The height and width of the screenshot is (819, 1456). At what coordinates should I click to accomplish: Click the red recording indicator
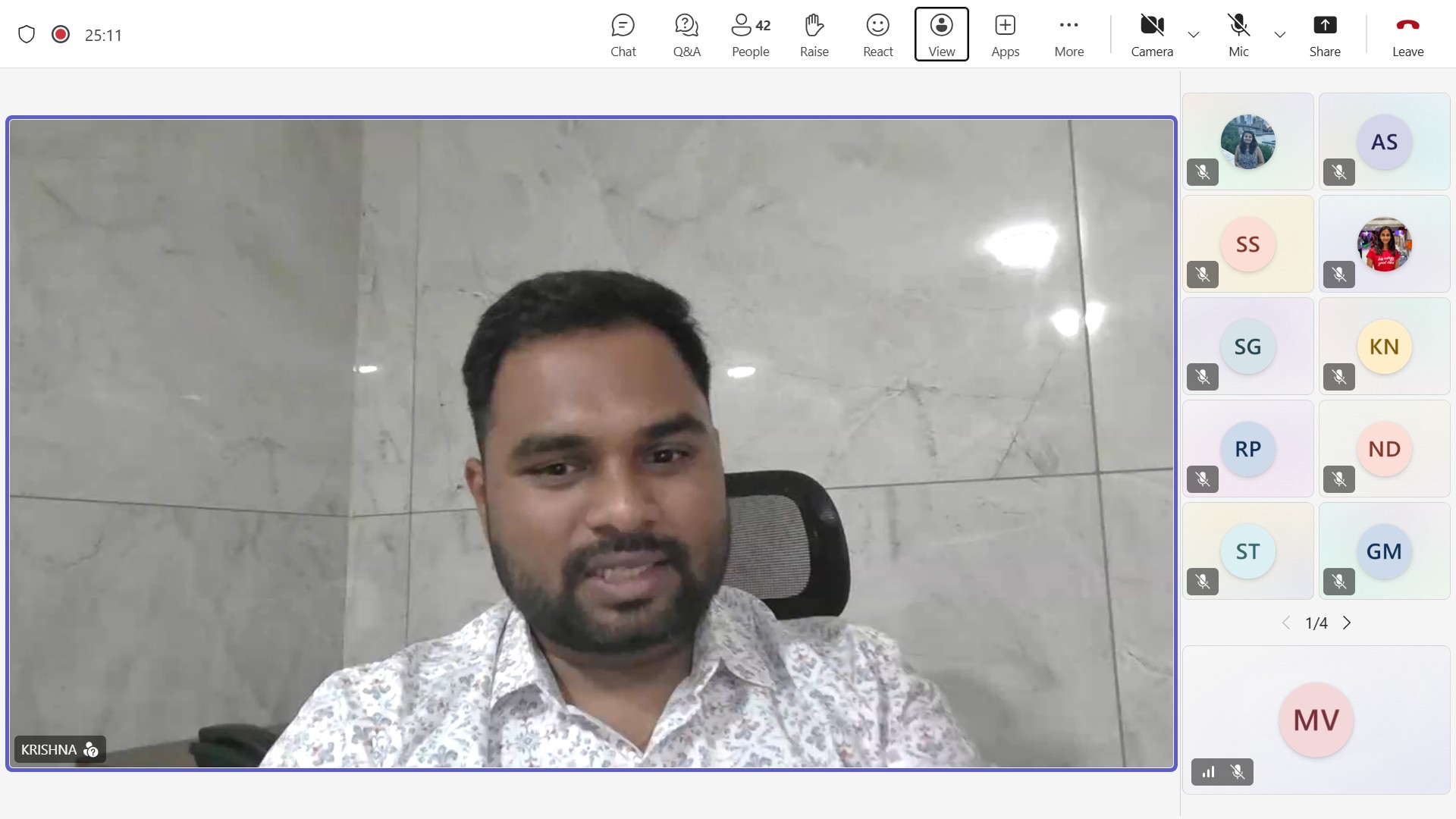pyautogui.click(x=61, y=35)
